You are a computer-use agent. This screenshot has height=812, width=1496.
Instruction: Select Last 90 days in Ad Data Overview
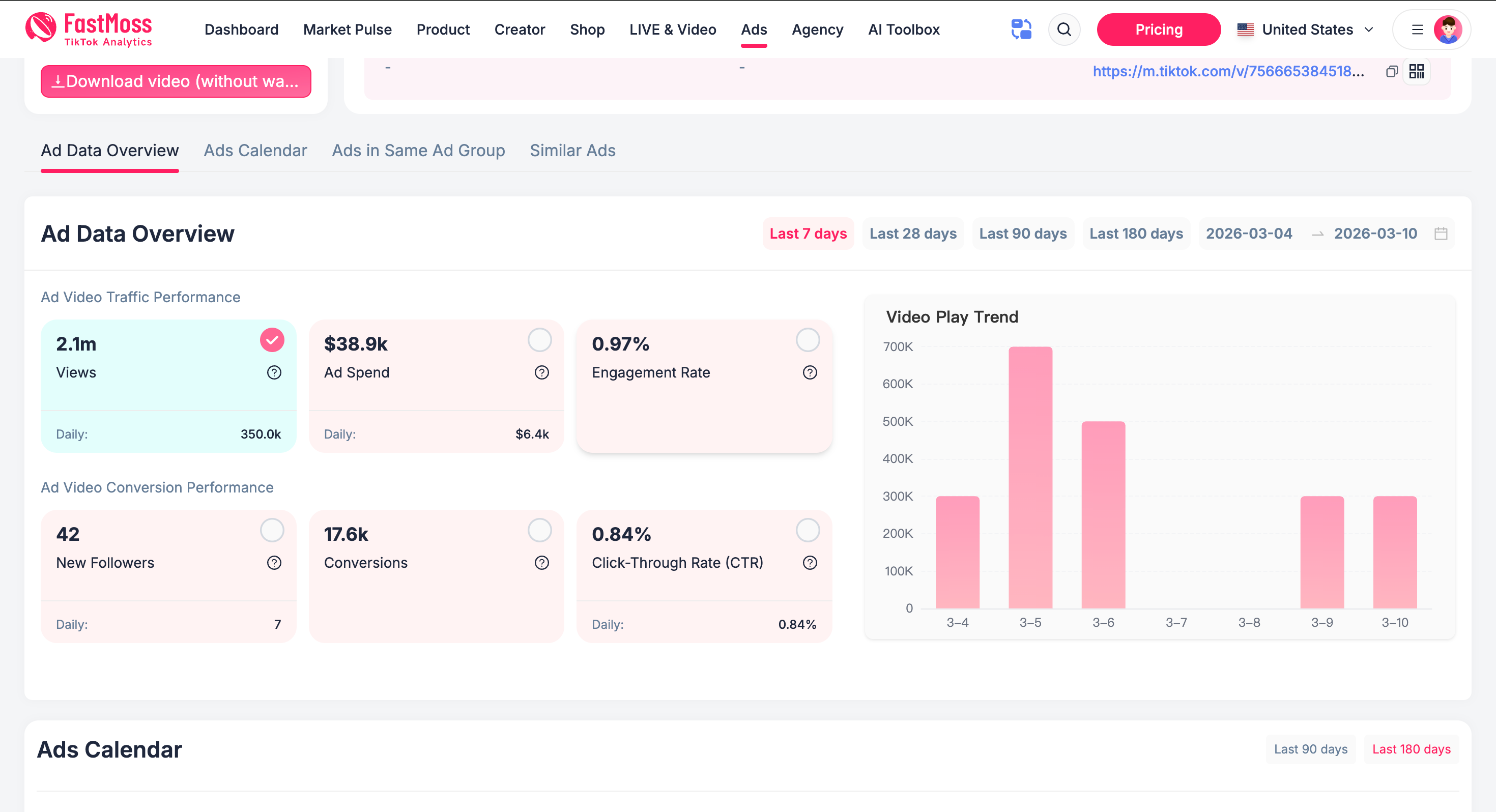tap(1023, 234)
